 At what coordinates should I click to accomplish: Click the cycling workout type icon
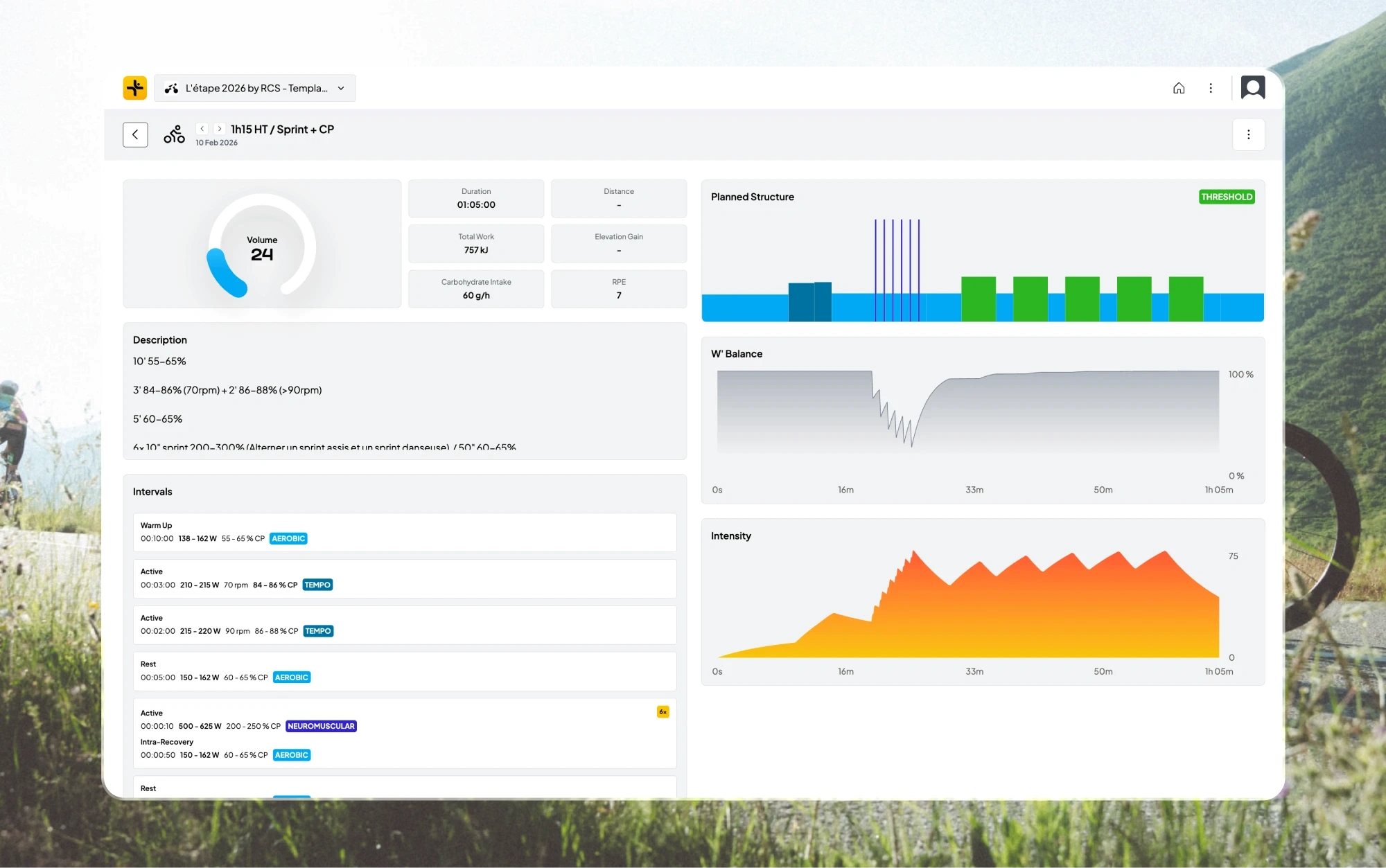[174, 134]
